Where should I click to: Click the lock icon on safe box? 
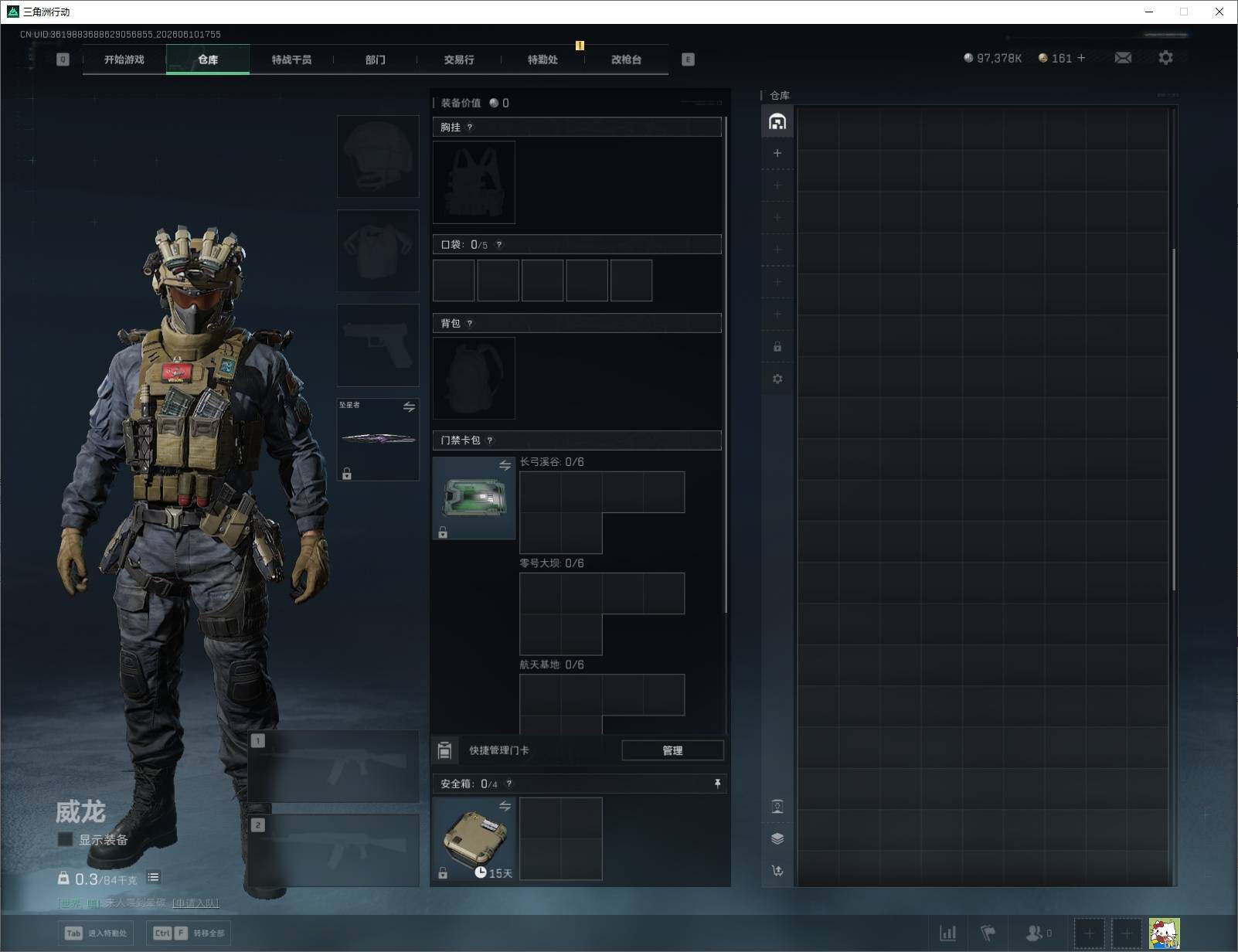(x=443, y=873)
